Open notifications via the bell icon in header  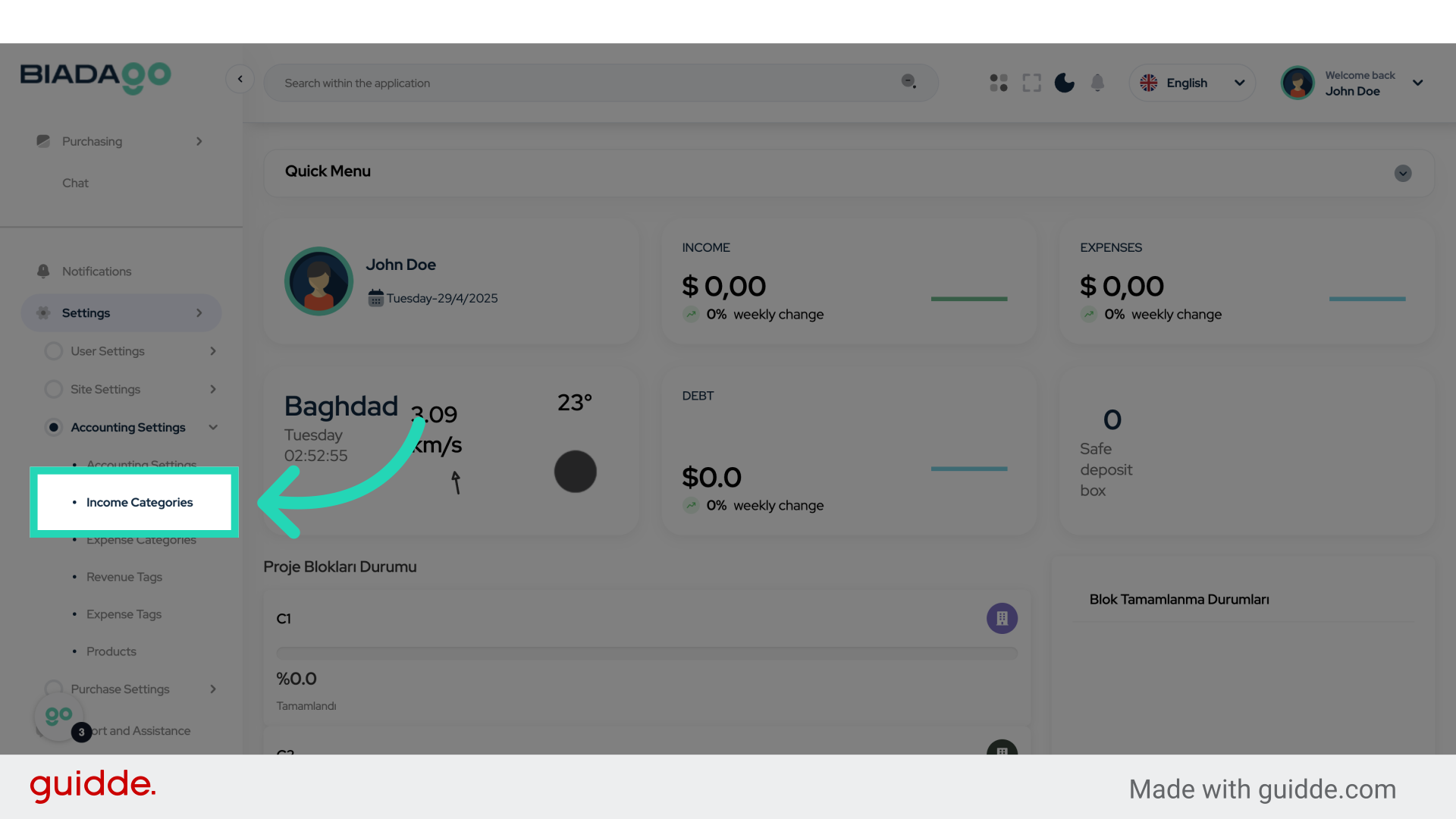(x=1097, y=83)
